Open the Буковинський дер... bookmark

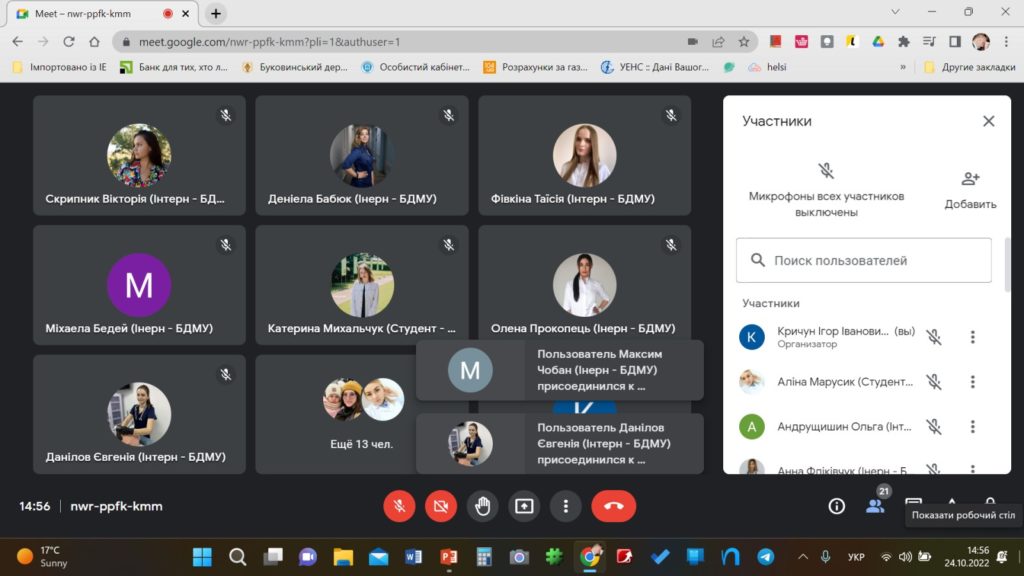click(295, 67)
